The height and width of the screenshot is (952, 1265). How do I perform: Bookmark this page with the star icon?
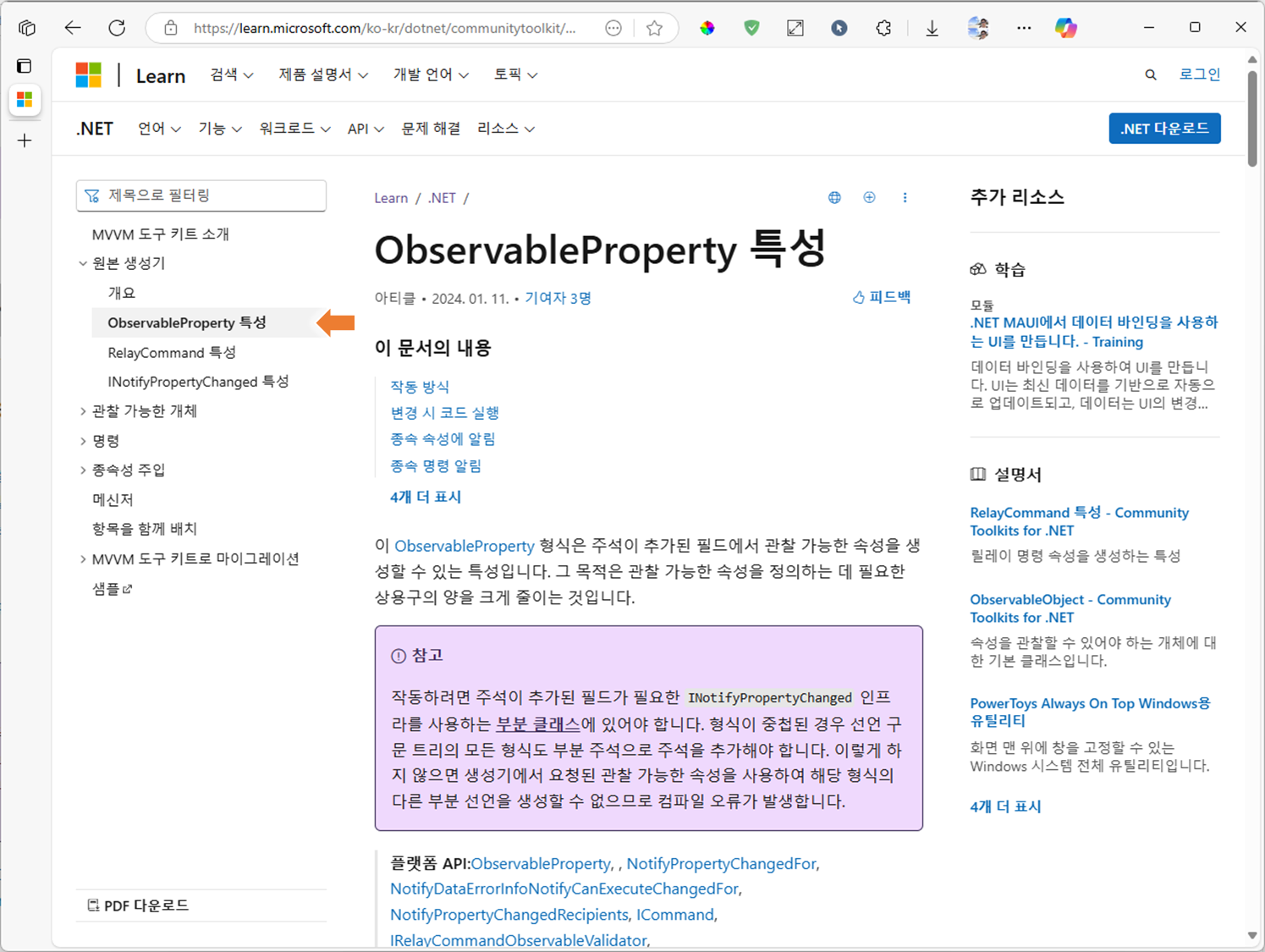654,28
